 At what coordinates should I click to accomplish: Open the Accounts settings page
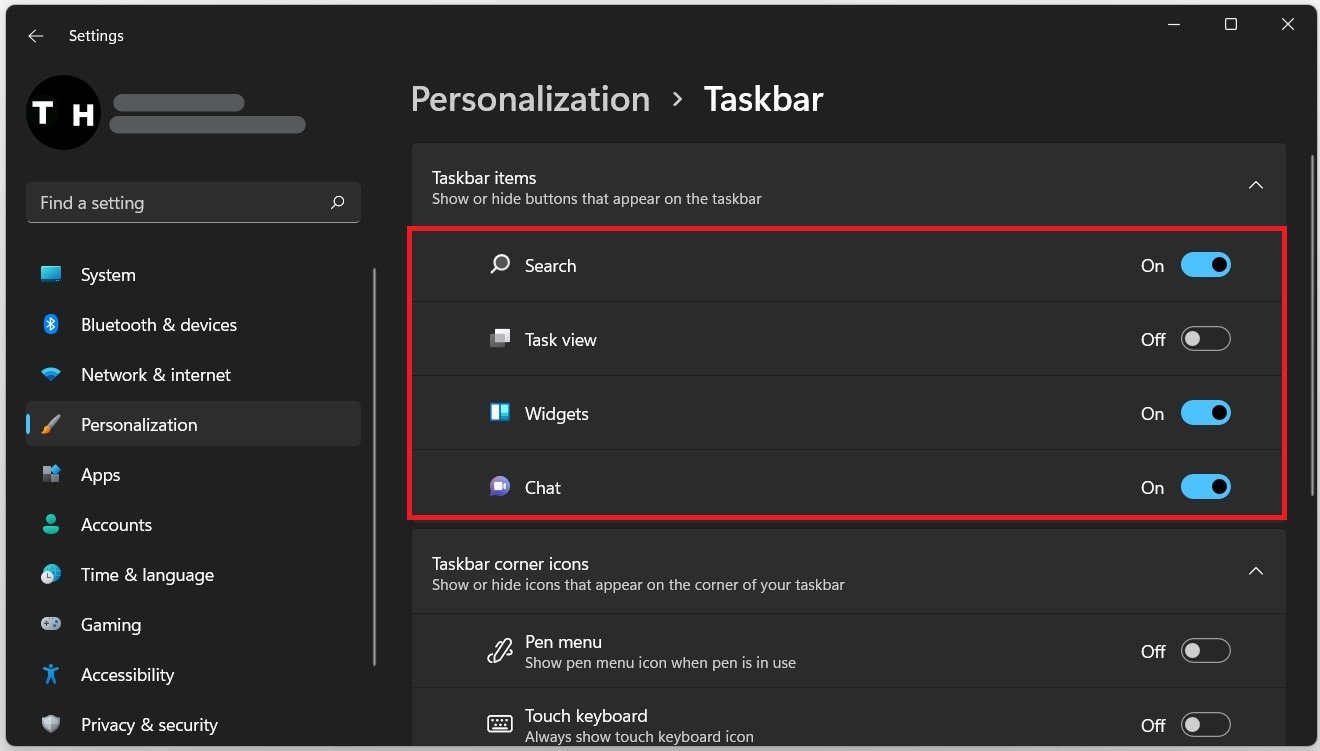point(194,525)
